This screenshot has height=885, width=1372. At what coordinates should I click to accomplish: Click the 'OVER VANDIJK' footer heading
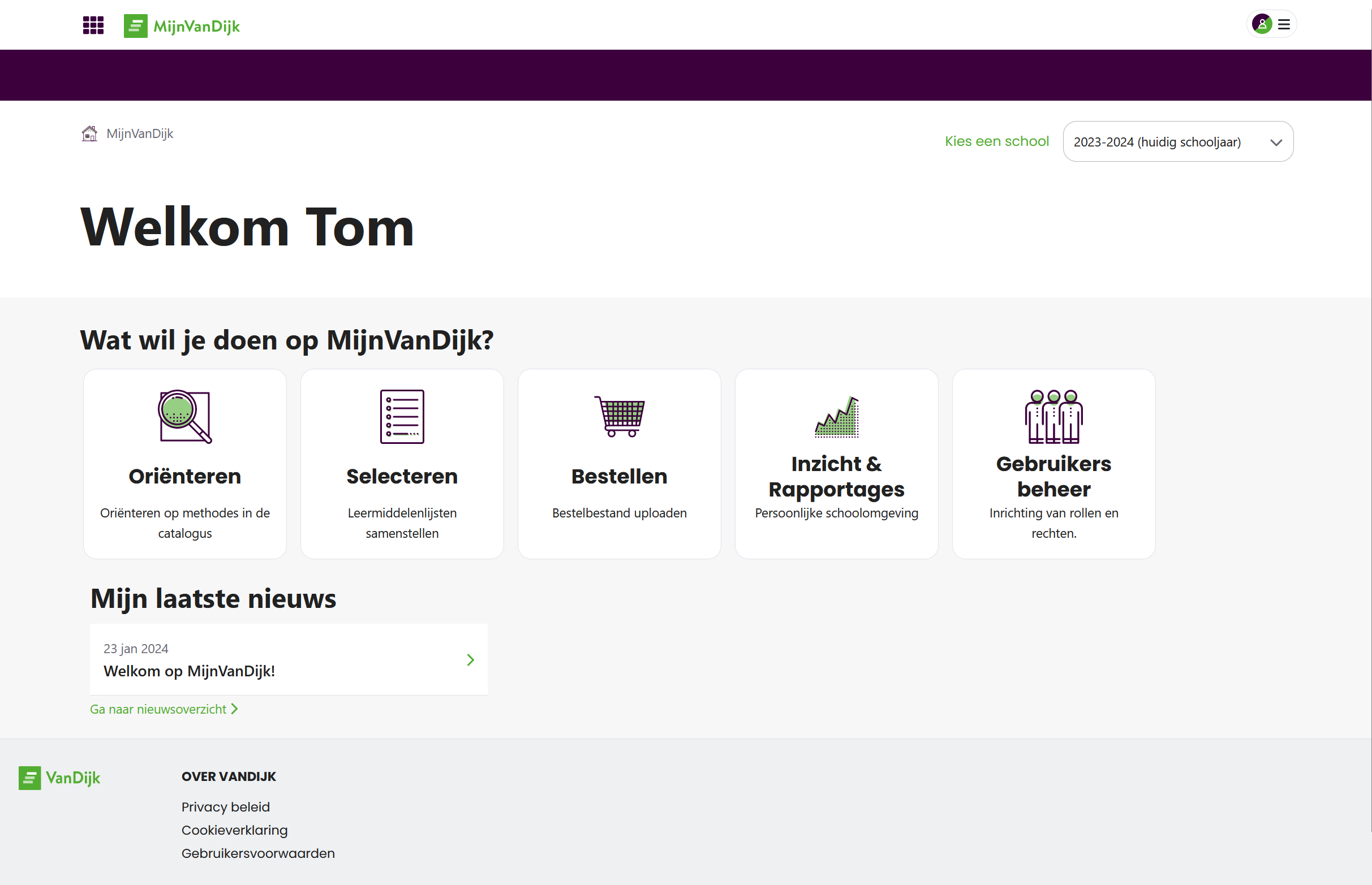[x=229, y=776]
